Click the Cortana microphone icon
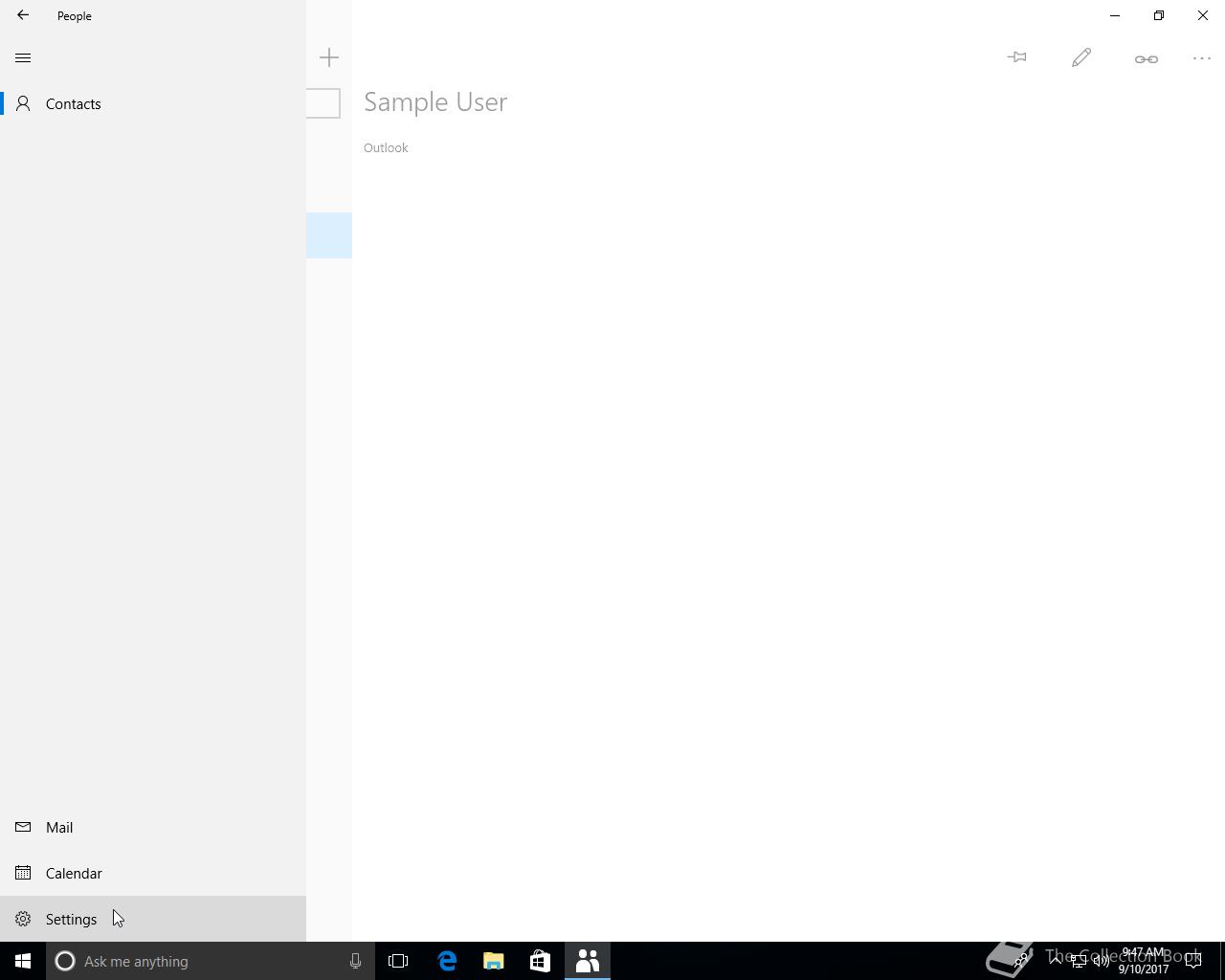This screenshot has height=980, width=1225. [x=355, y=961]
